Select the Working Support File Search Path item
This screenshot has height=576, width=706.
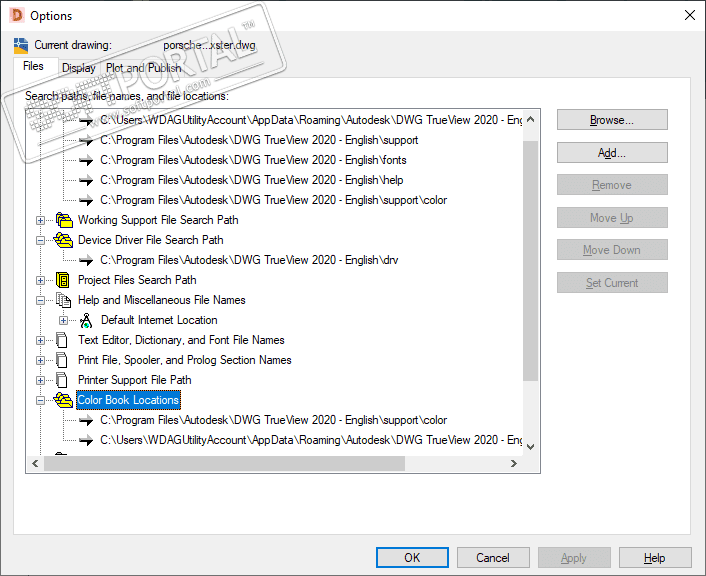[158, 220]
